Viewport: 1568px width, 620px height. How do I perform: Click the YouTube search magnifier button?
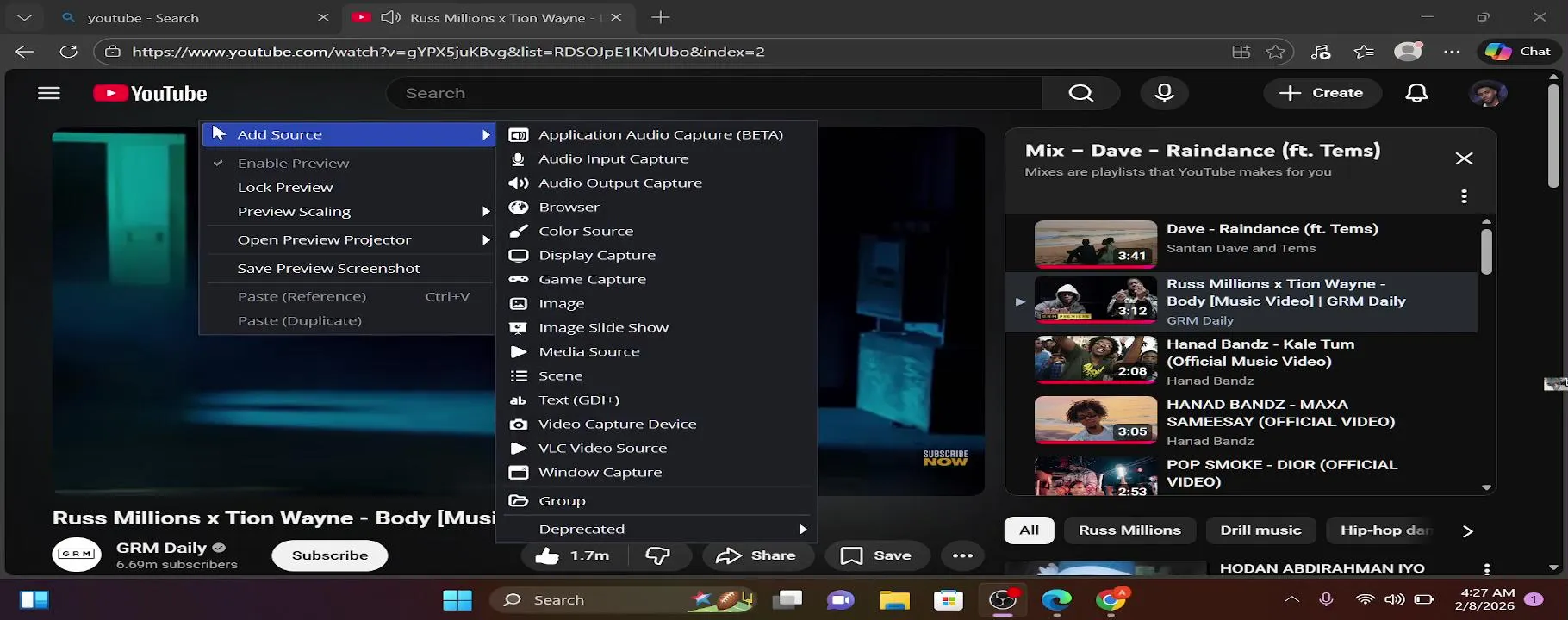[1080, 93]
